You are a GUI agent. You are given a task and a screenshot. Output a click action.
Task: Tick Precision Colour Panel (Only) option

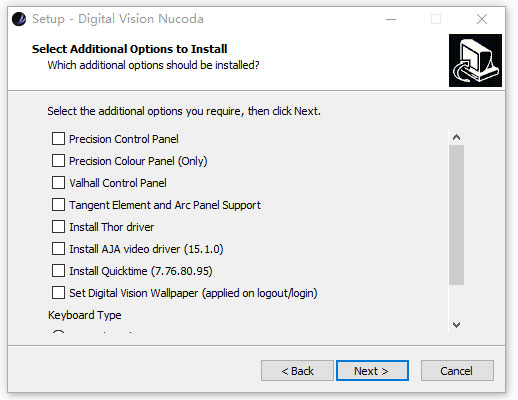pyautogui.click(x=58, y=160)
